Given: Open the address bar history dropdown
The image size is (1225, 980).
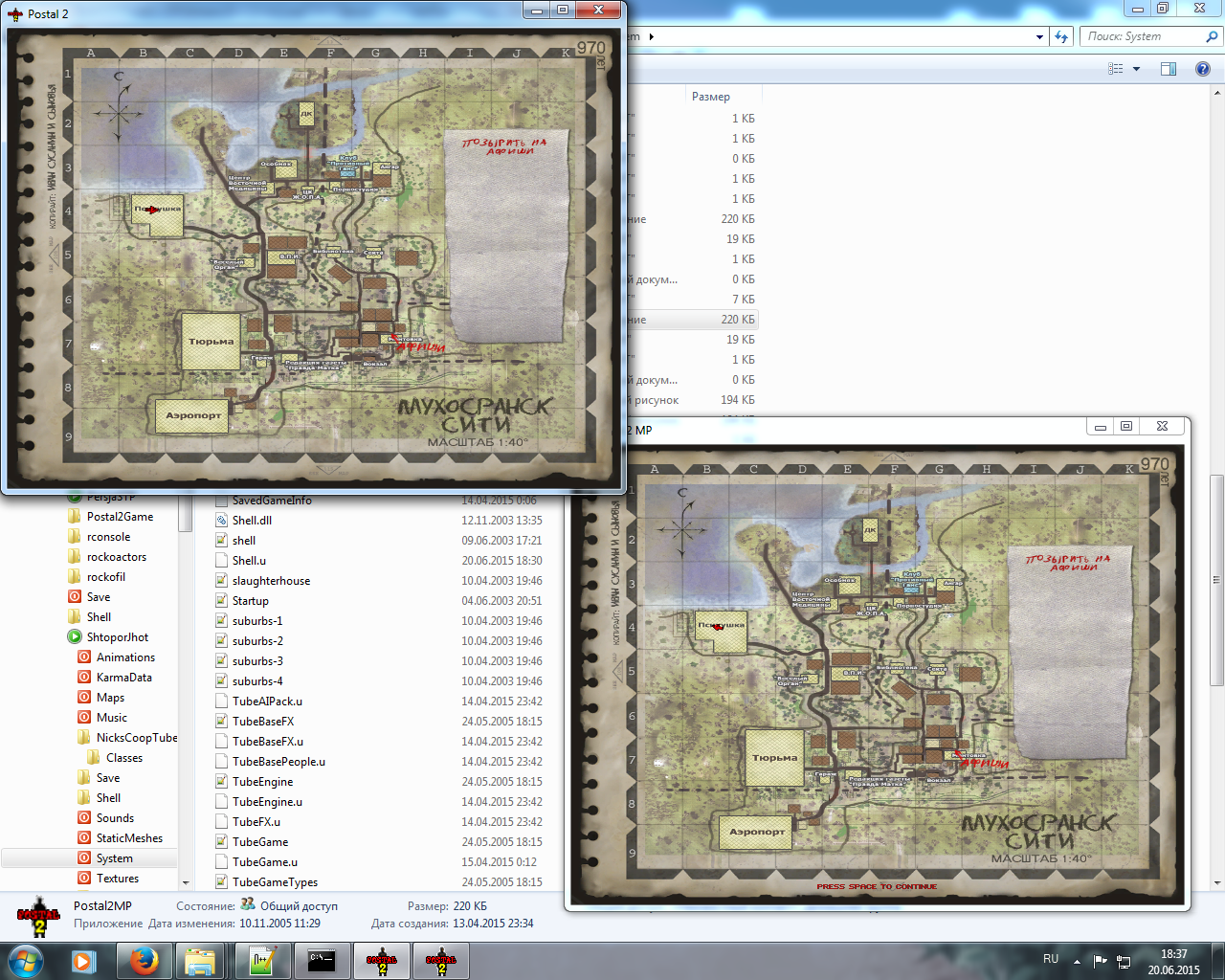Looking at the screenshot, I should pyautogui.click(x=1040, y=36).
